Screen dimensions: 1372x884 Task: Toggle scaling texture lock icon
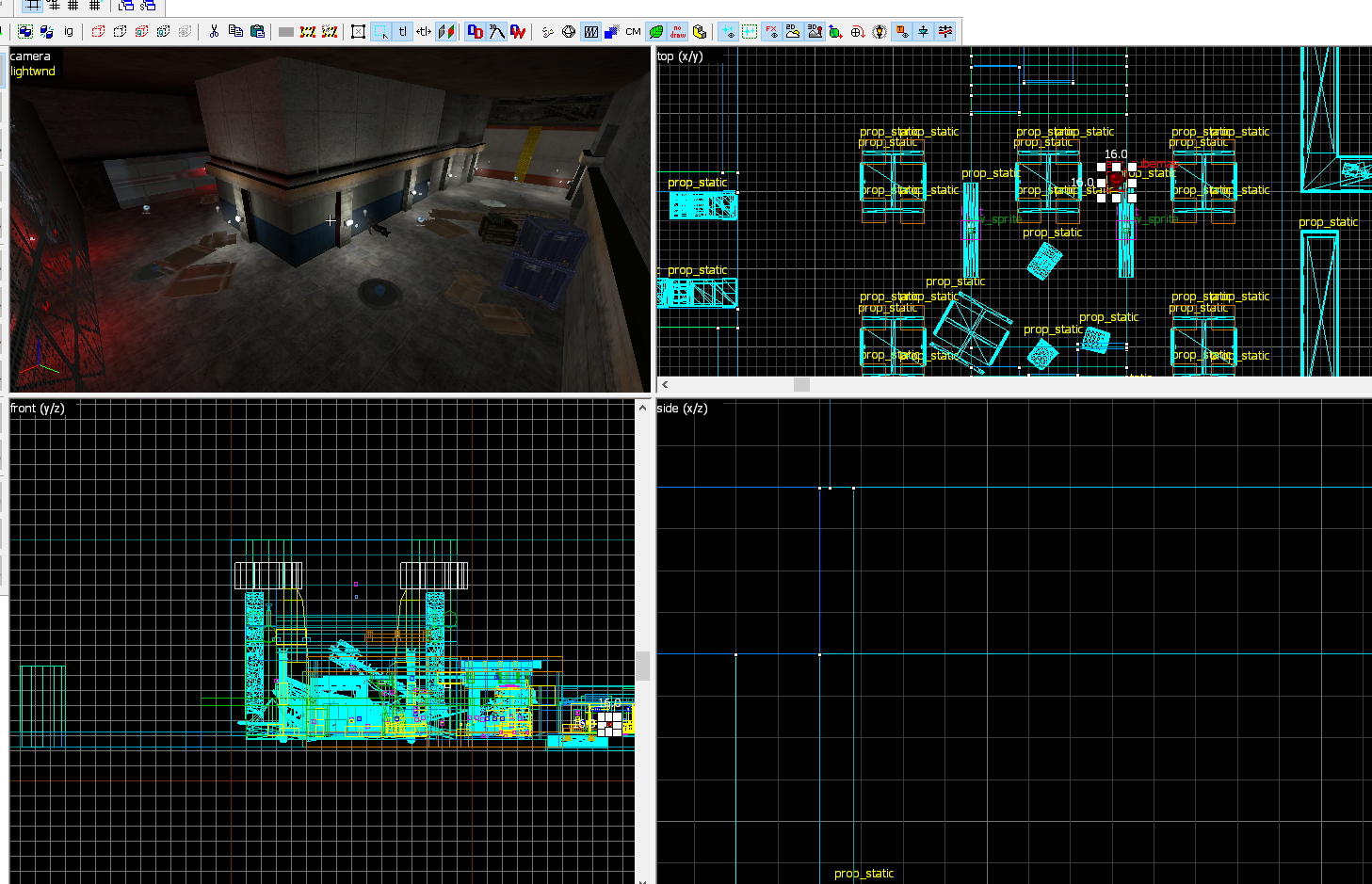(424, 31)
